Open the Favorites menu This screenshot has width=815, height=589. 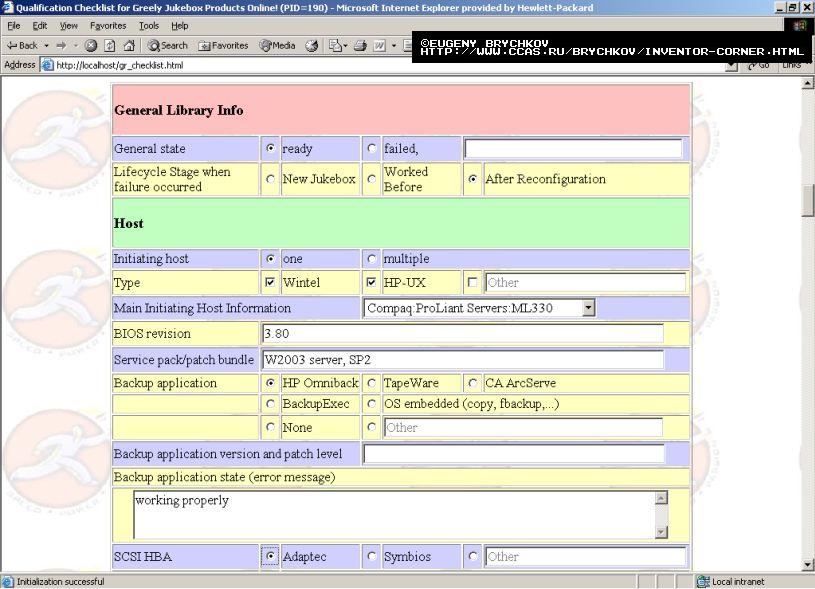108,25
